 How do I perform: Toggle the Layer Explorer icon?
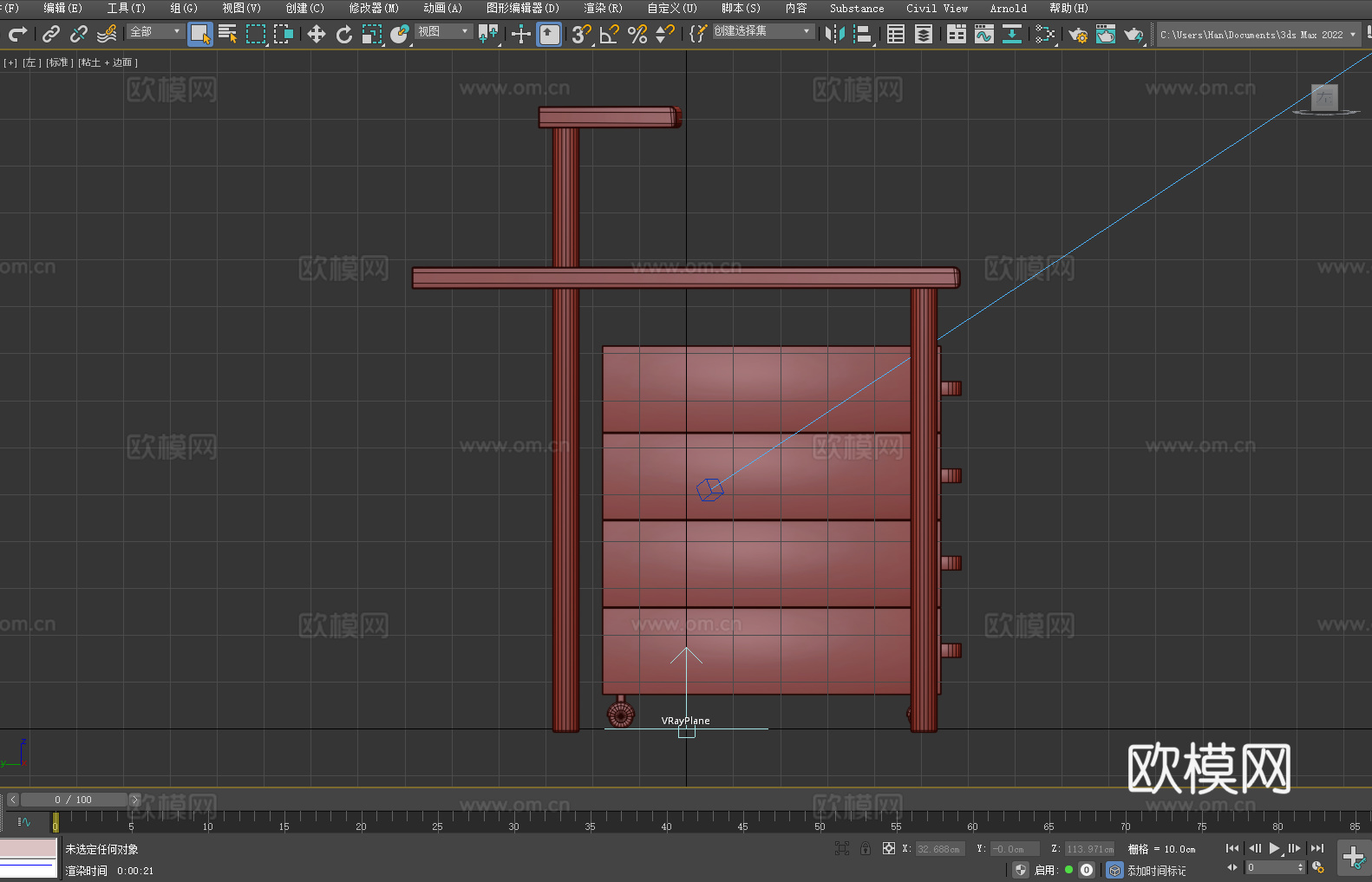point(924,34)
